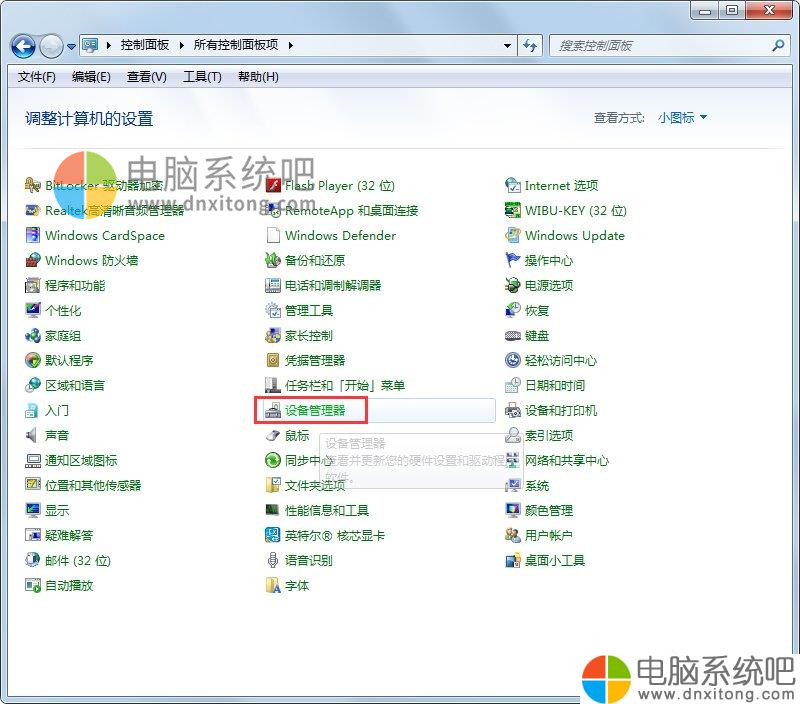Open the 查看(V) menu
The height and width of the screenshot is (704, 800).
[147, 77]
